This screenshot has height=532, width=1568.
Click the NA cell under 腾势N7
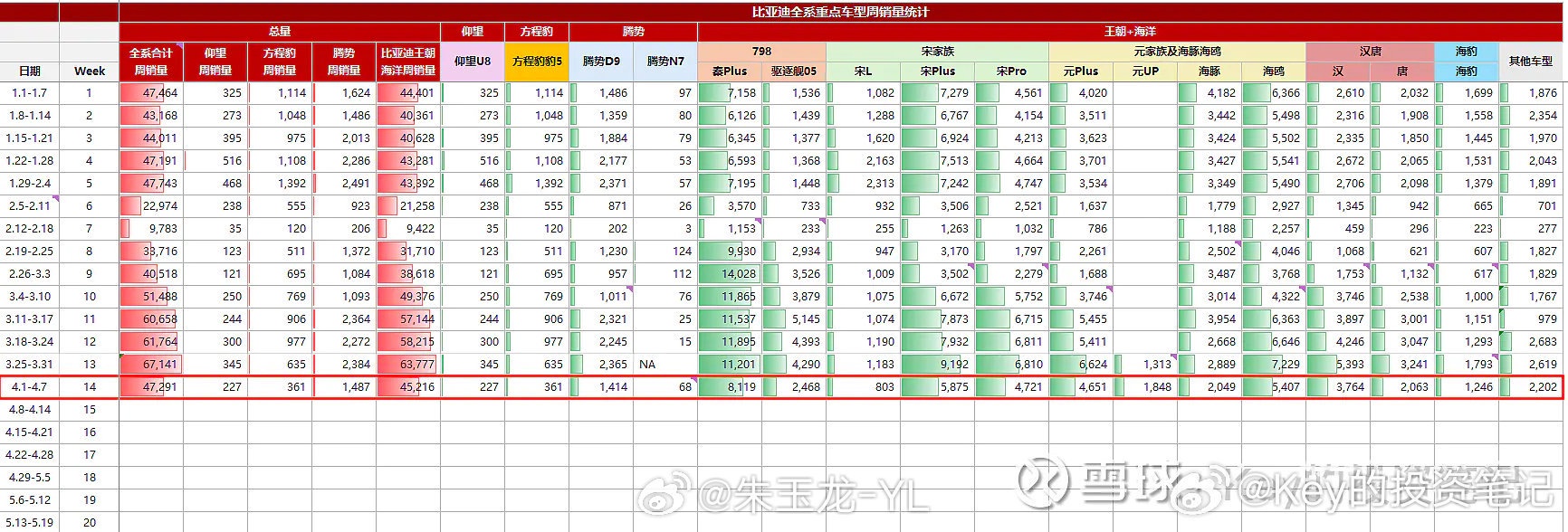point(665,364)
